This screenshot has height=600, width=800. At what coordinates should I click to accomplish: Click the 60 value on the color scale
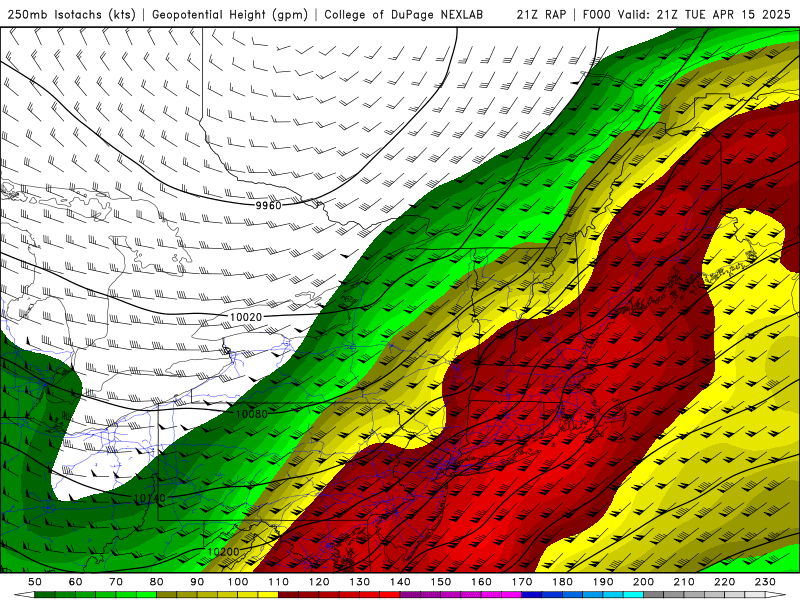76,582
